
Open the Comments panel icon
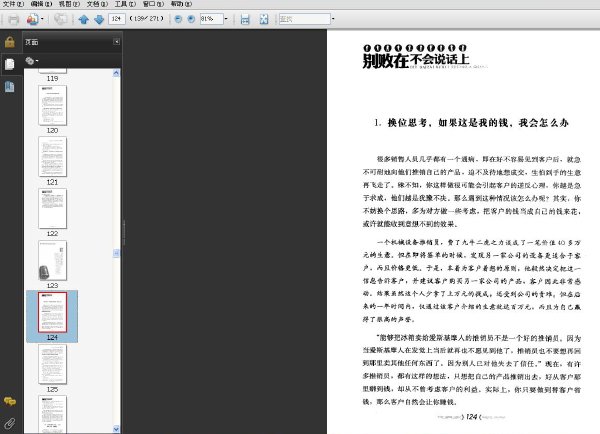10,401
